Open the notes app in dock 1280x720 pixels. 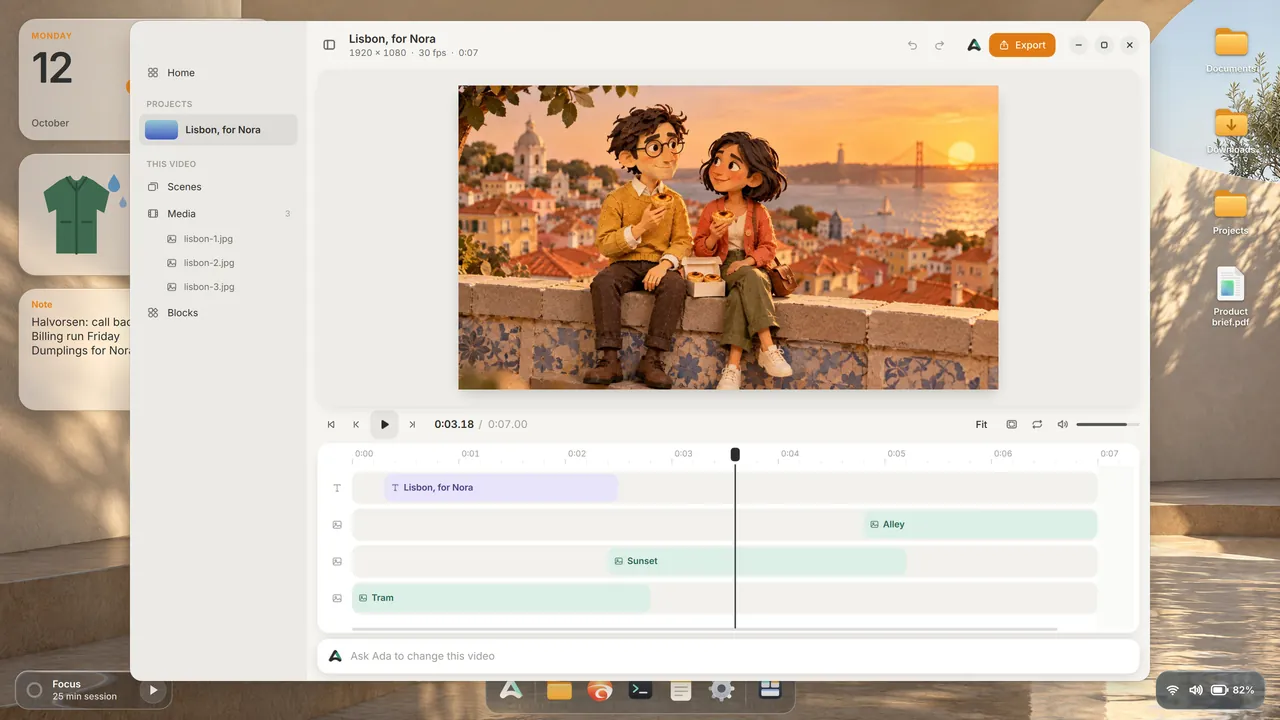[x=681, y=690]
